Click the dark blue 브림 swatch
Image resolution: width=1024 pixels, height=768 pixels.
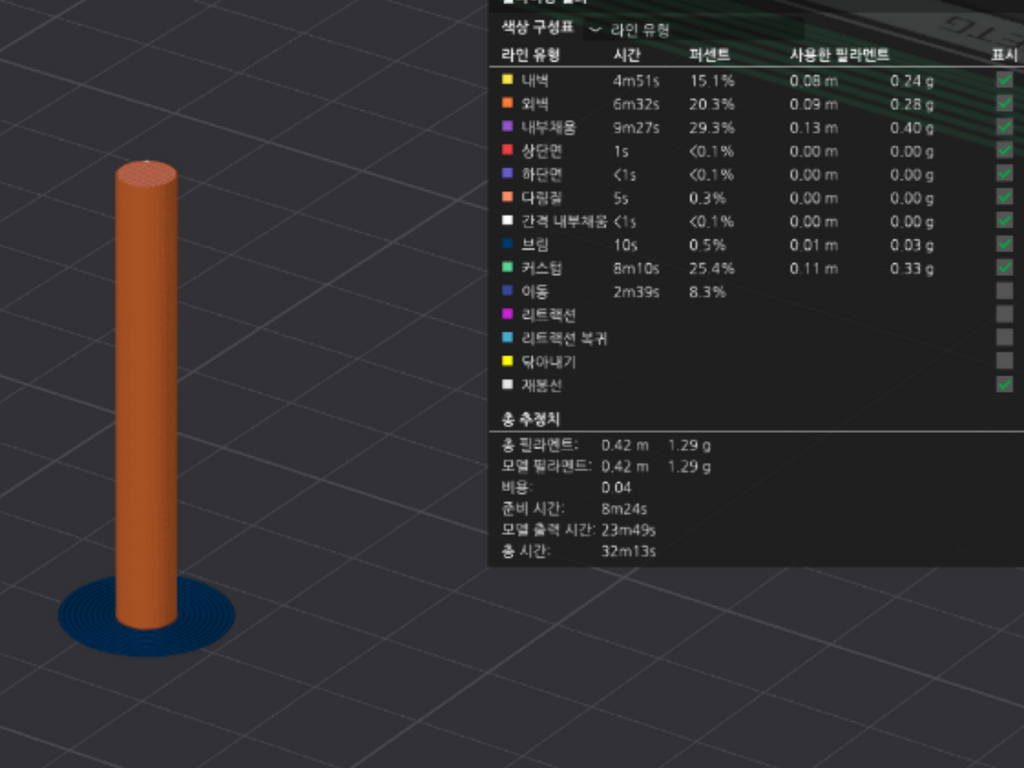[x=507, y=244]
